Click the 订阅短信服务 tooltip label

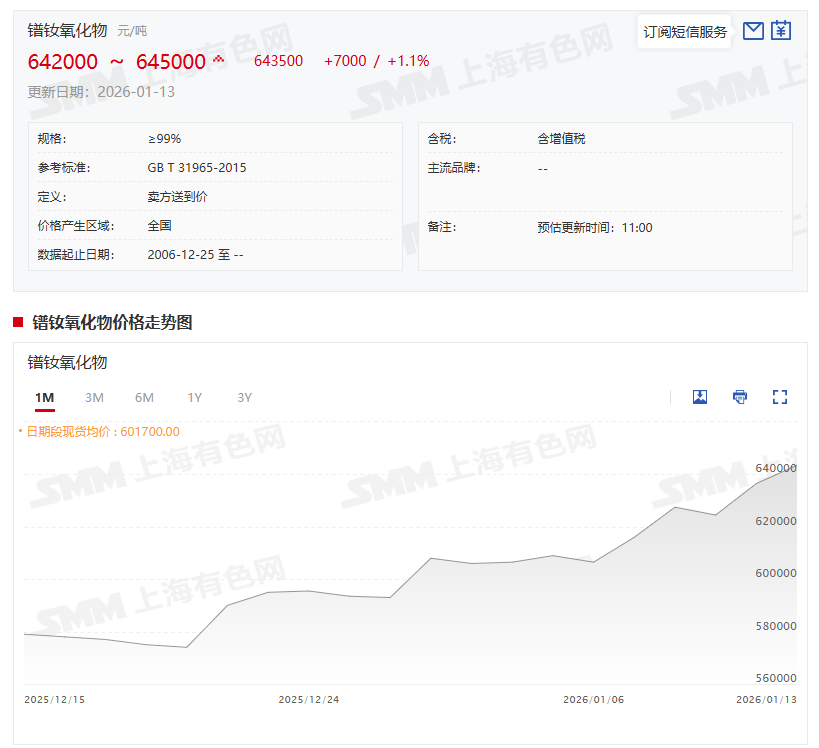click(x=685, y=32)
